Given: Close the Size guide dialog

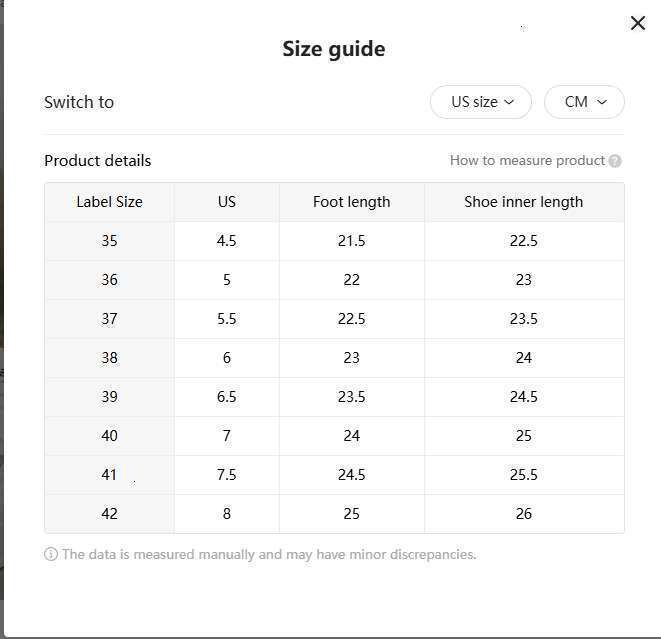Looking at the screenshot, I should click(x=637, y=23).
